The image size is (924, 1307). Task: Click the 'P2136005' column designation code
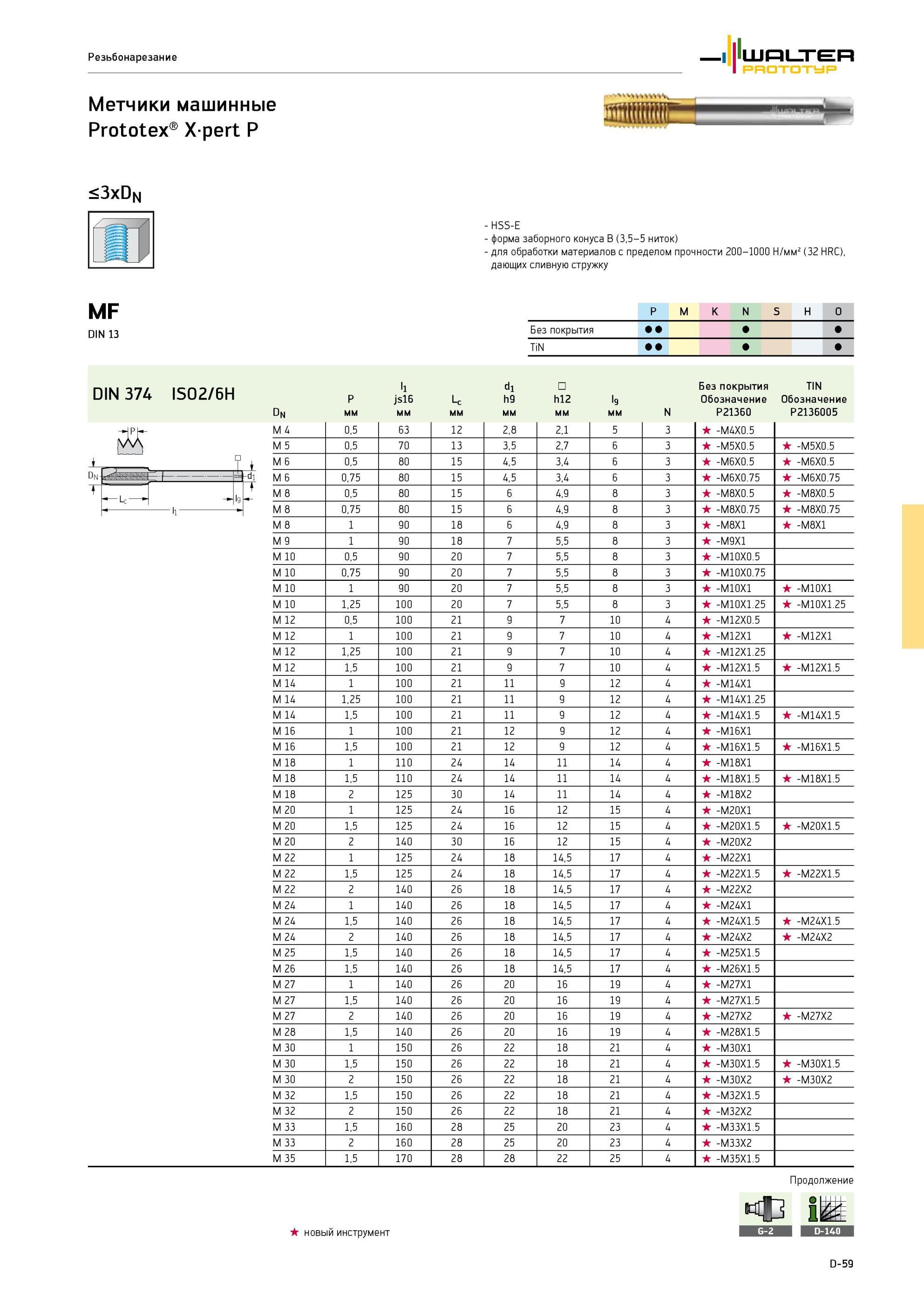point(814,413)
